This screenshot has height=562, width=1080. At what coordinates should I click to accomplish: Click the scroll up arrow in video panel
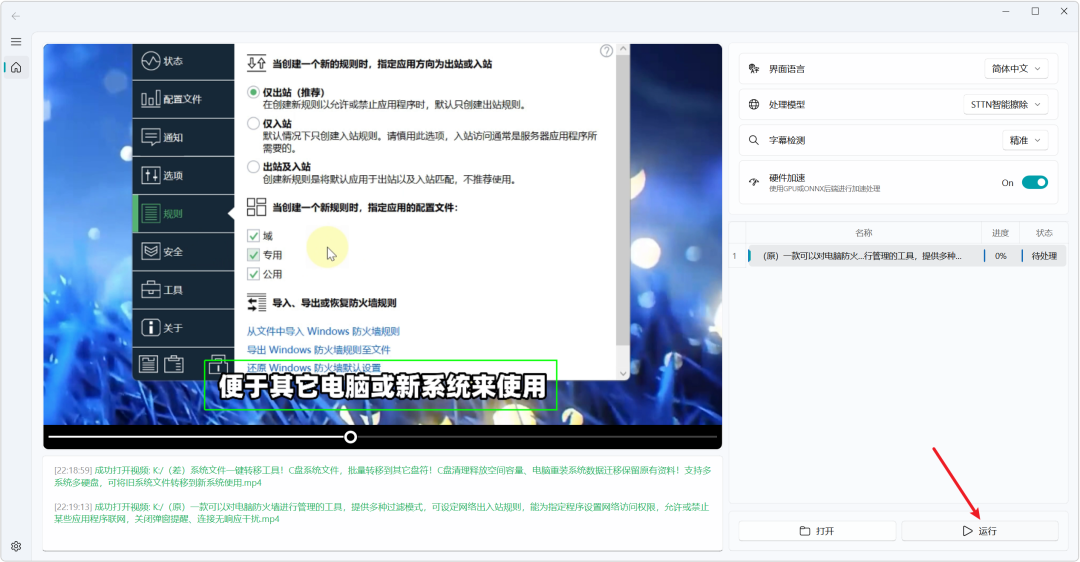623,50
